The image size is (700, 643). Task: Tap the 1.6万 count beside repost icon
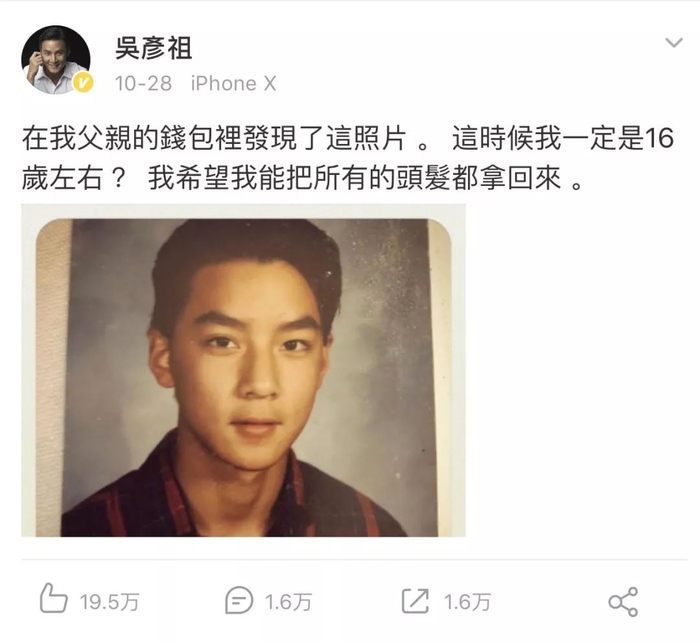[467, 602]
